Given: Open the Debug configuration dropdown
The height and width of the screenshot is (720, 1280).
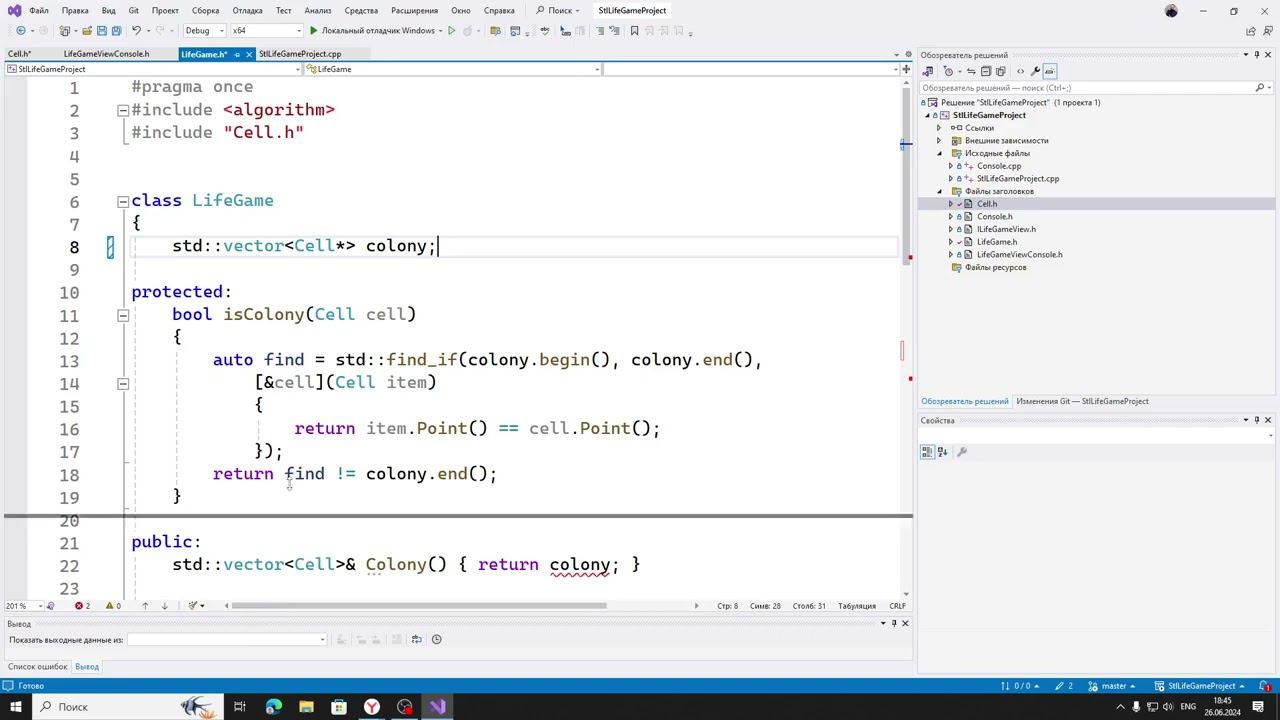Looking at the screenshot, I should (203, 31).
